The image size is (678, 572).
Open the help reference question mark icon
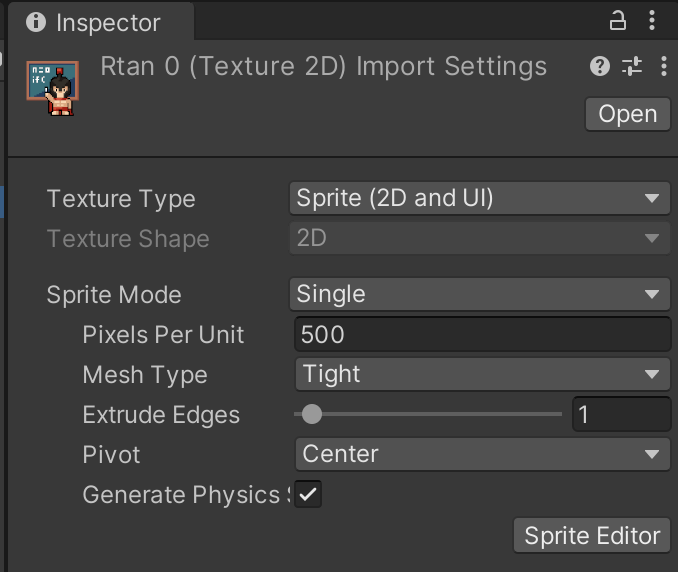(600, 66)
